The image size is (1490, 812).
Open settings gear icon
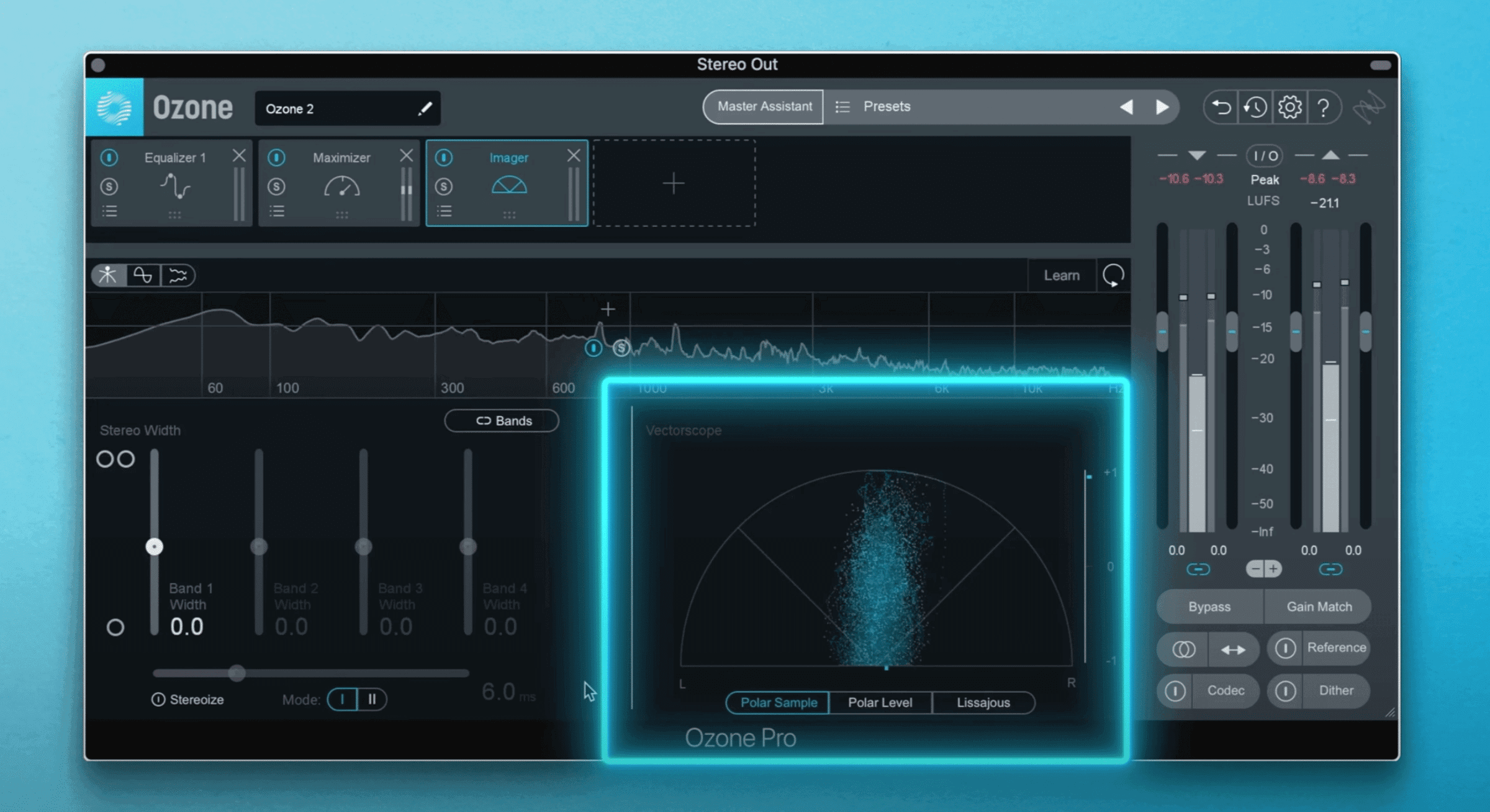click(x=1289, y=107)
